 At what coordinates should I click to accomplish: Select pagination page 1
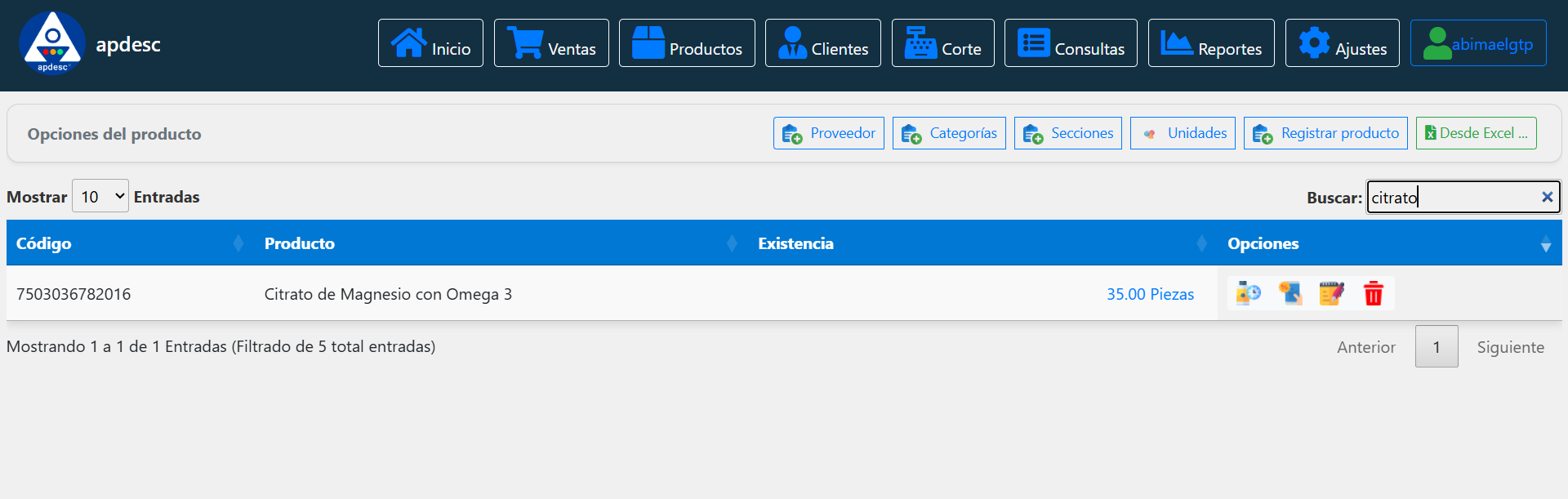coord(1437,346)
